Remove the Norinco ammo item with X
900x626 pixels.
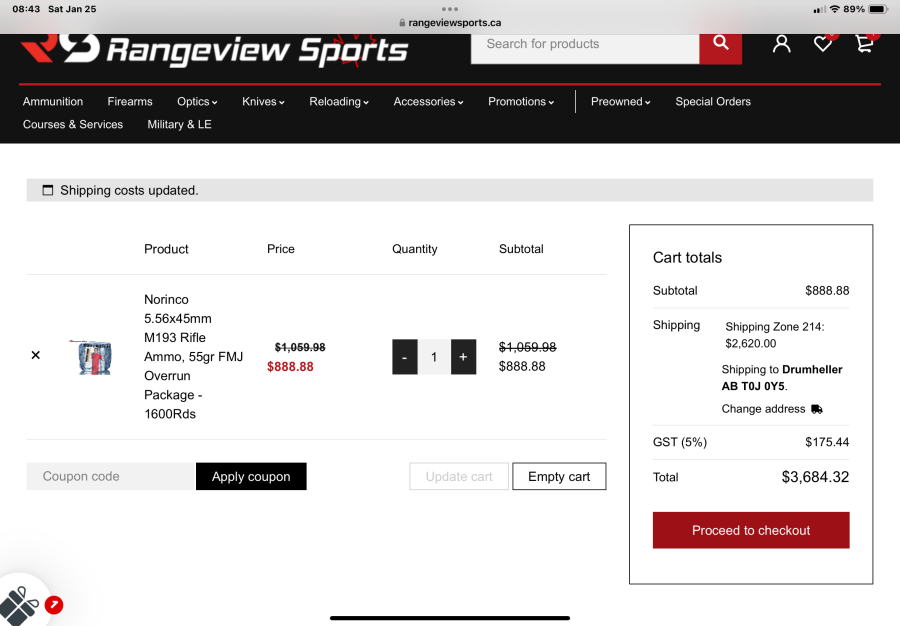tap(36, 355)
